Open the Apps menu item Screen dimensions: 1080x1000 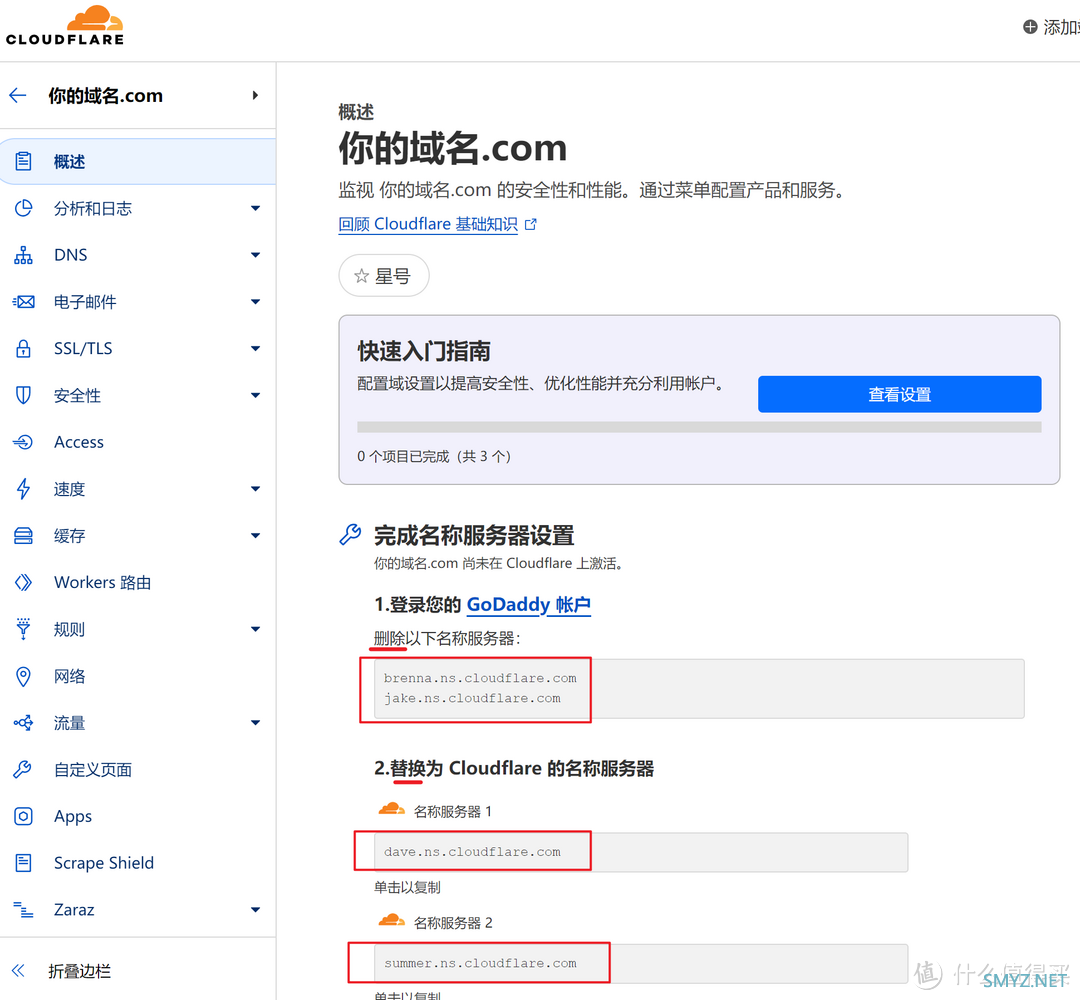(138, 816)
